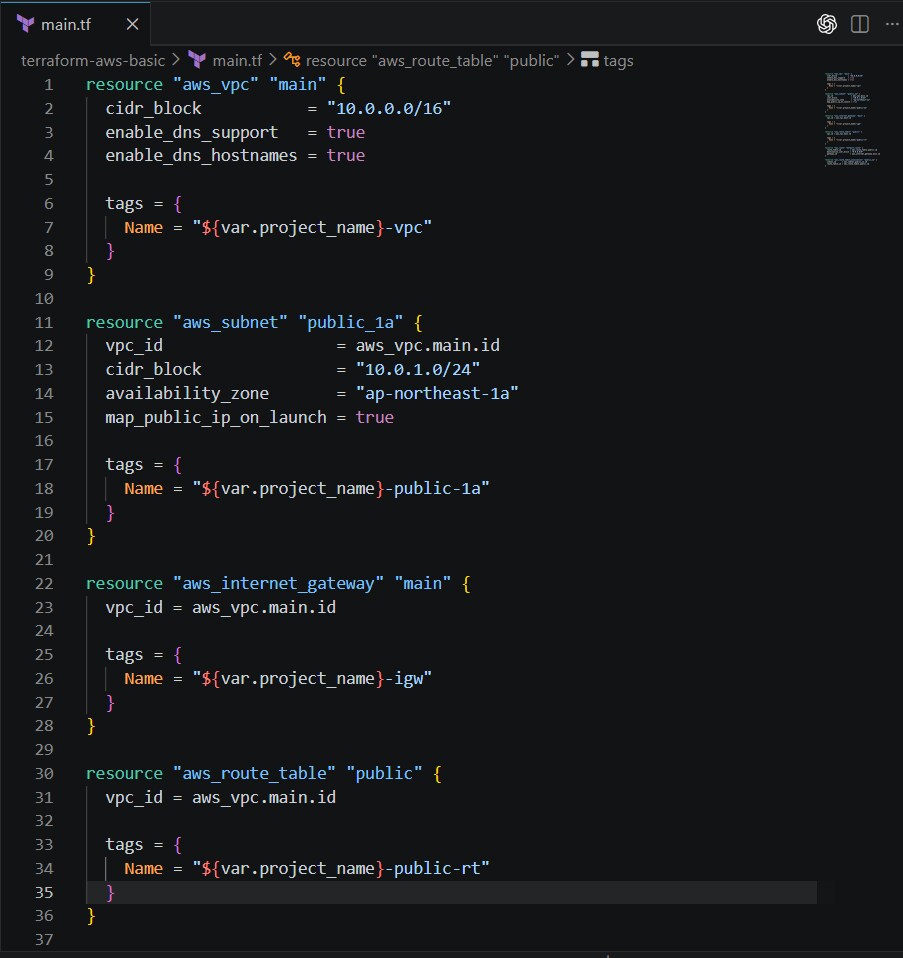Click the "${var.project_name}-public-1a" name value
Viewport: 903px width, 958px height.
click(x=341, y=489)
